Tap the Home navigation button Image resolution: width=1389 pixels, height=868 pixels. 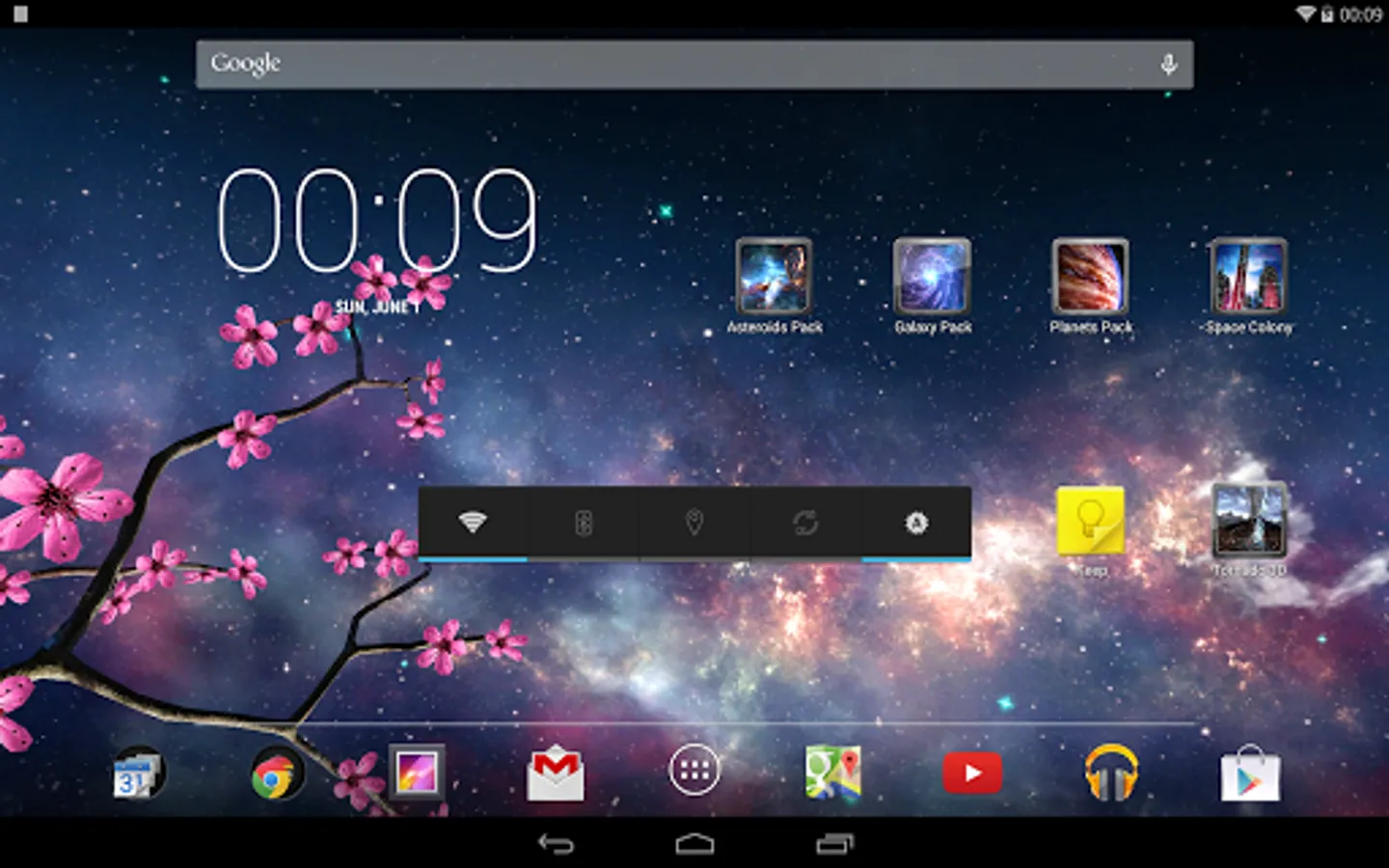pos(694,844)
